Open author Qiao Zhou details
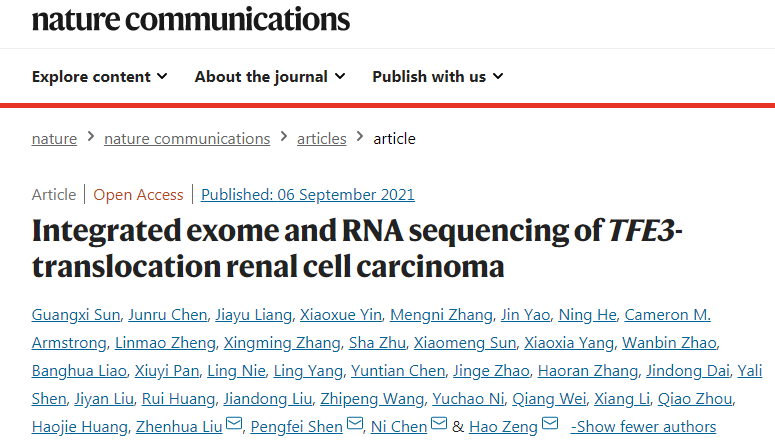The image size is (775, 443). coord(694,399)
